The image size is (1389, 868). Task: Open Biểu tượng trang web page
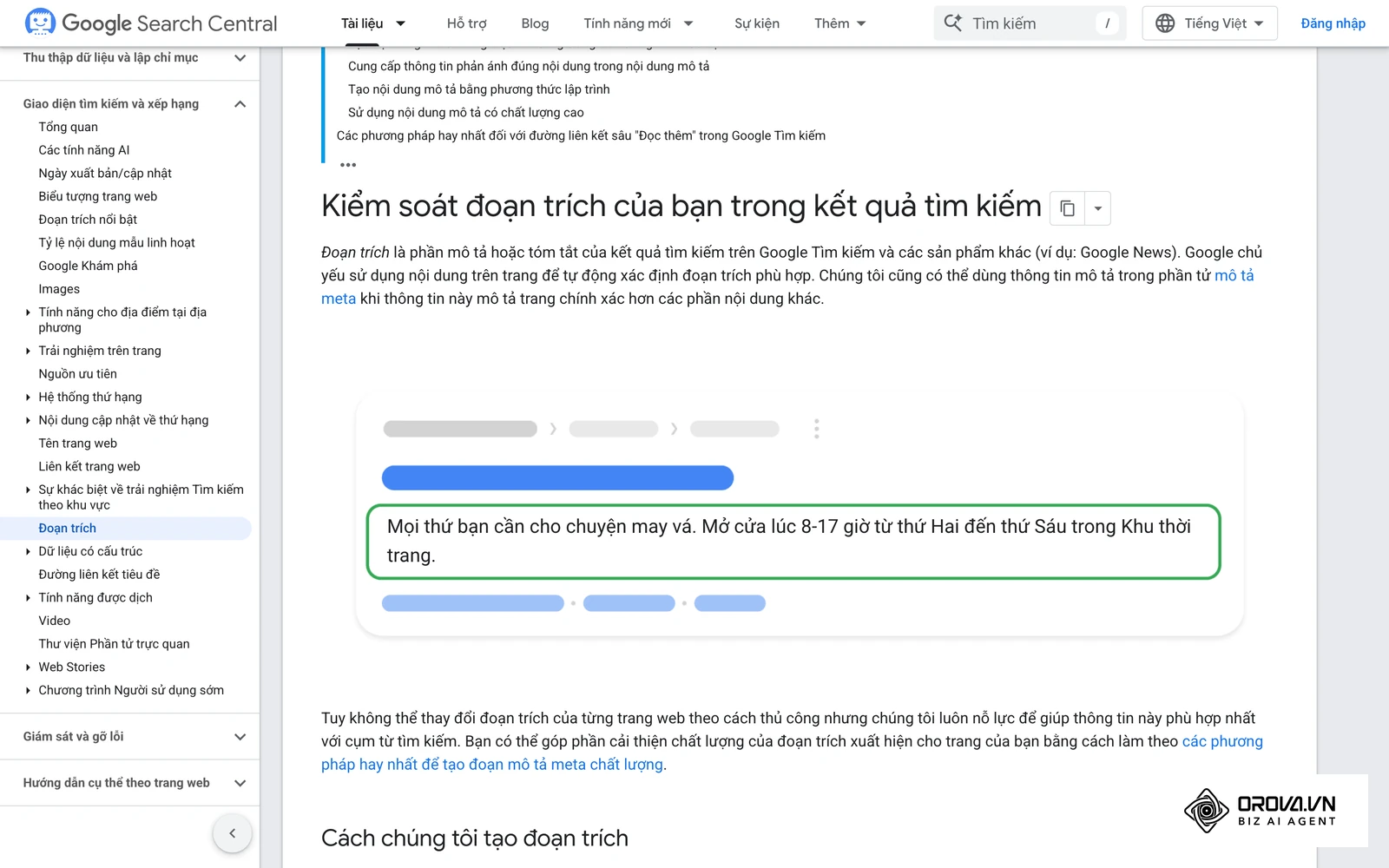point(97,196)
